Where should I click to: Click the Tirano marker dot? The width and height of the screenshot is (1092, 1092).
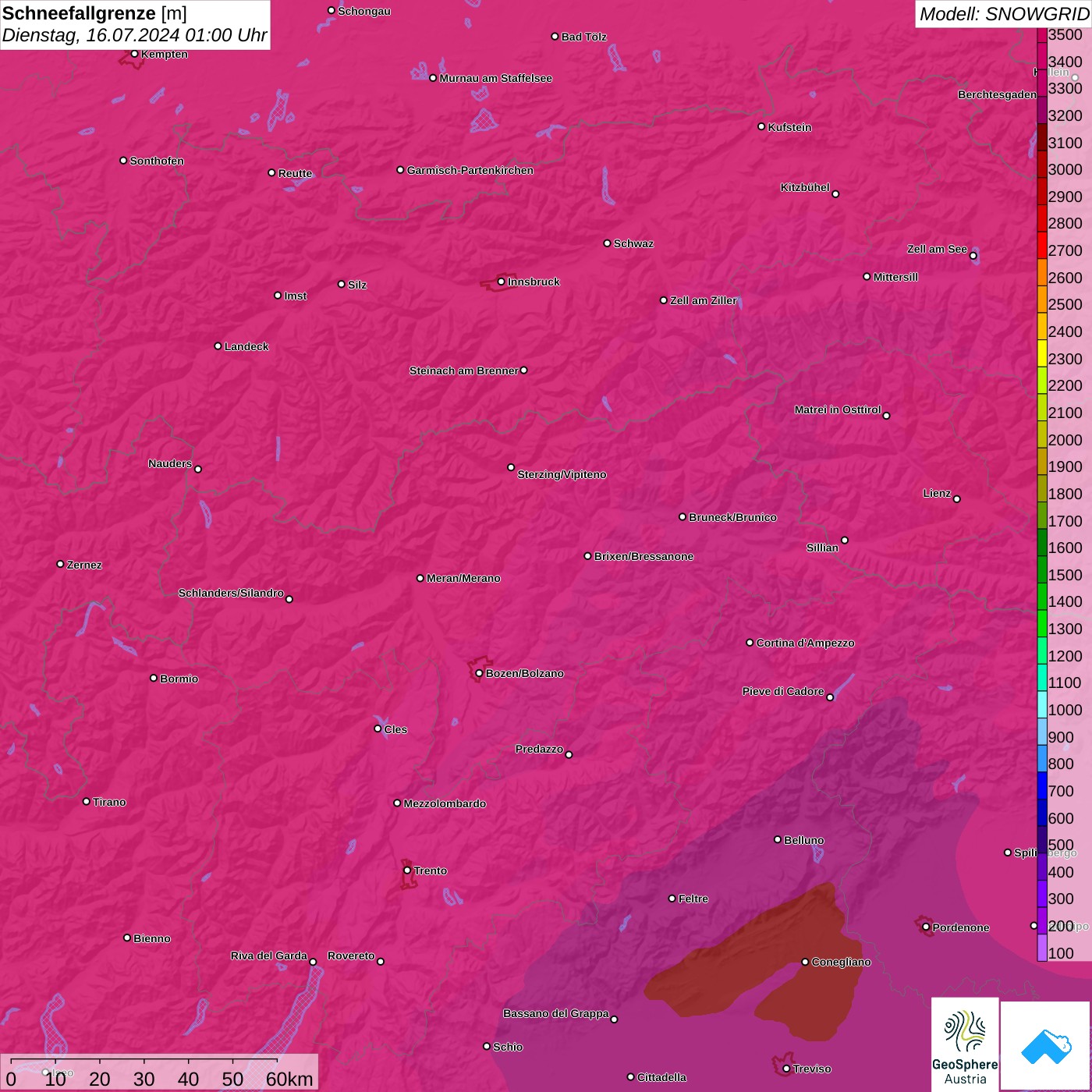[x=86, y=801]
